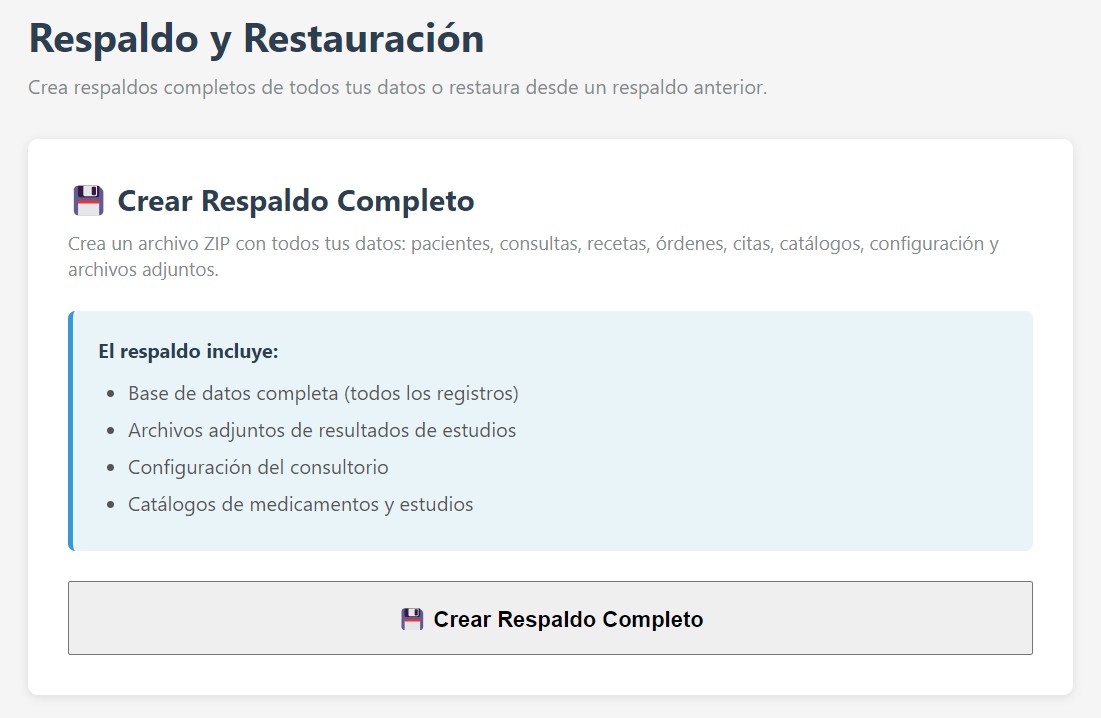This screenshot has height=718, width=1101.
Task: Select the 'Base de datos completa (todos los registros)' item
Action: point(322,393)
